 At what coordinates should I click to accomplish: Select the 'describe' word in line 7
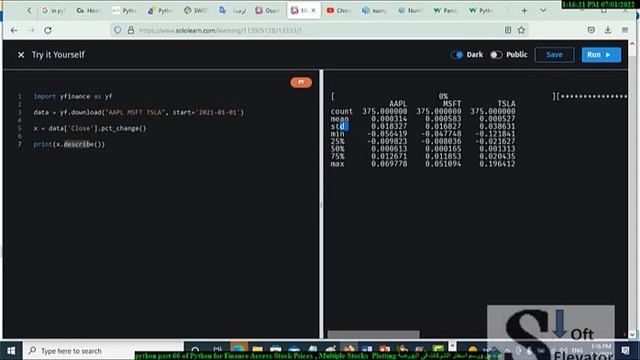(x=78, y=144)
